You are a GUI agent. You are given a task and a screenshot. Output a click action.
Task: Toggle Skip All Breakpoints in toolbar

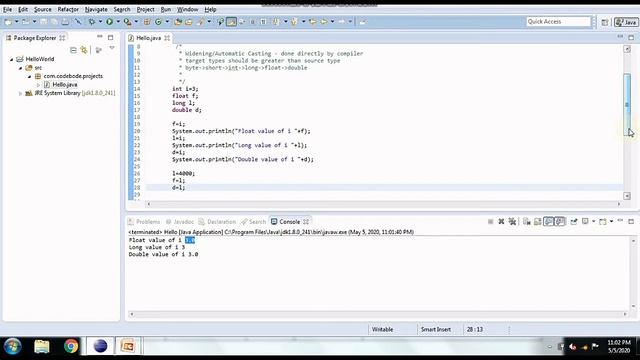(x=78, y=22)
